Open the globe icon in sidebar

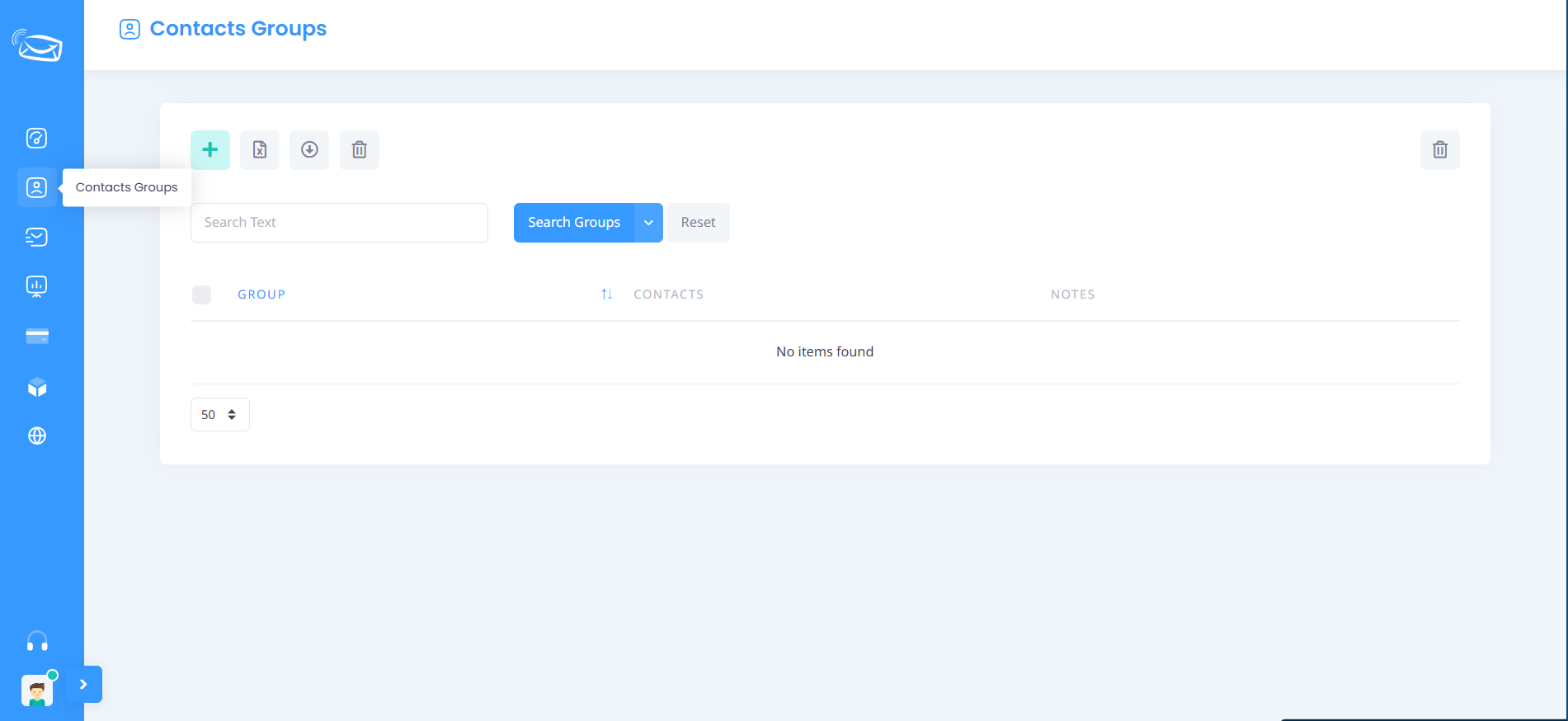pyautogui.click(x=37, y=436)
